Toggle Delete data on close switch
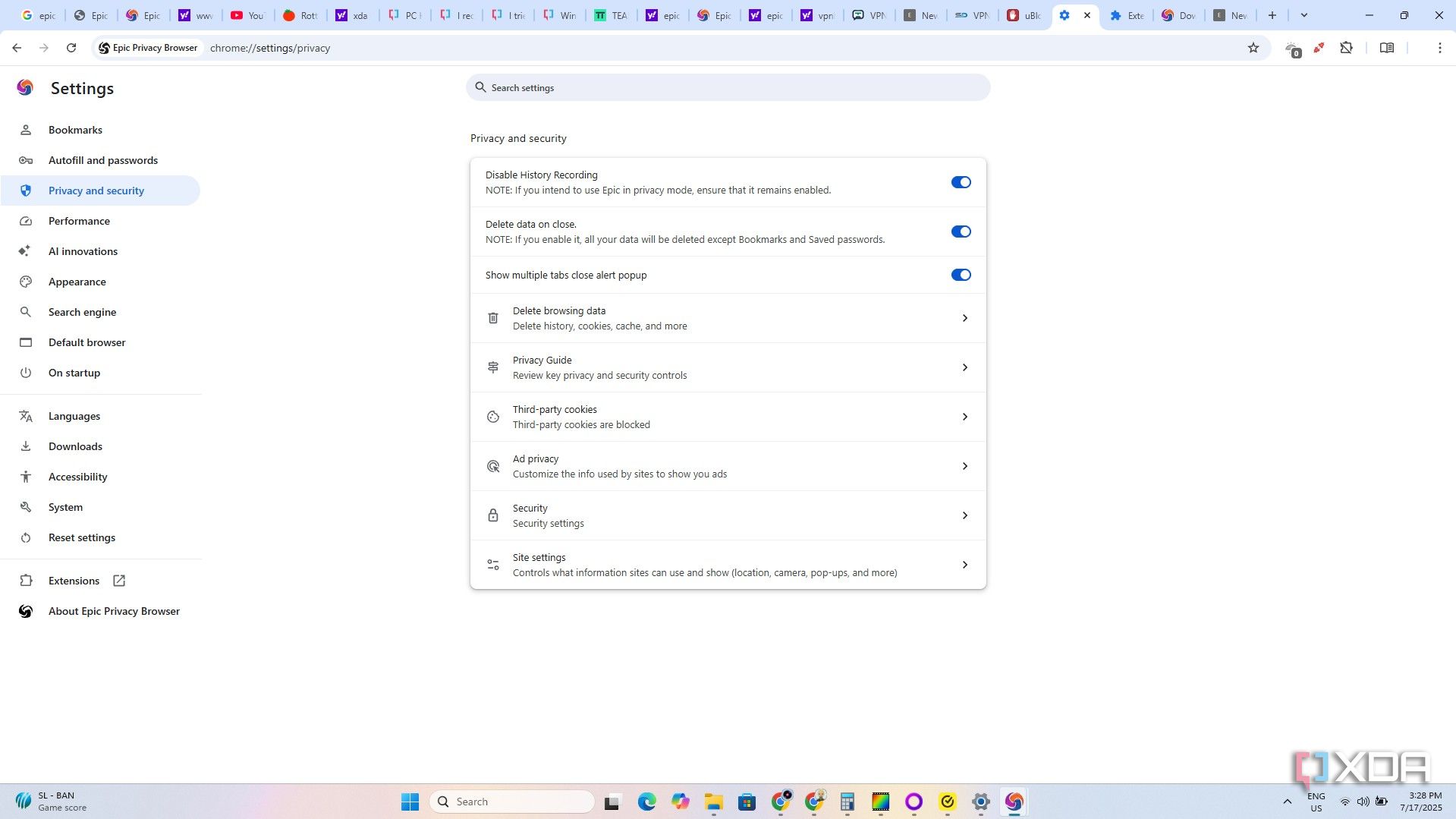Viewport: 1456px width, 819px height. (x=961, y=232)
